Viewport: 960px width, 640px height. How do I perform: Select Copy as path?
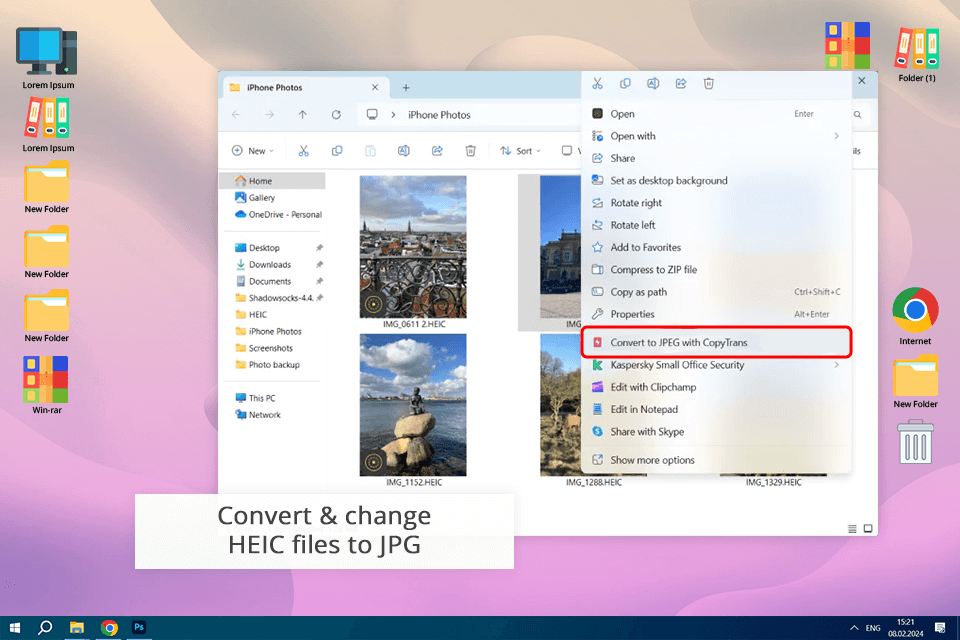point(716,292)
